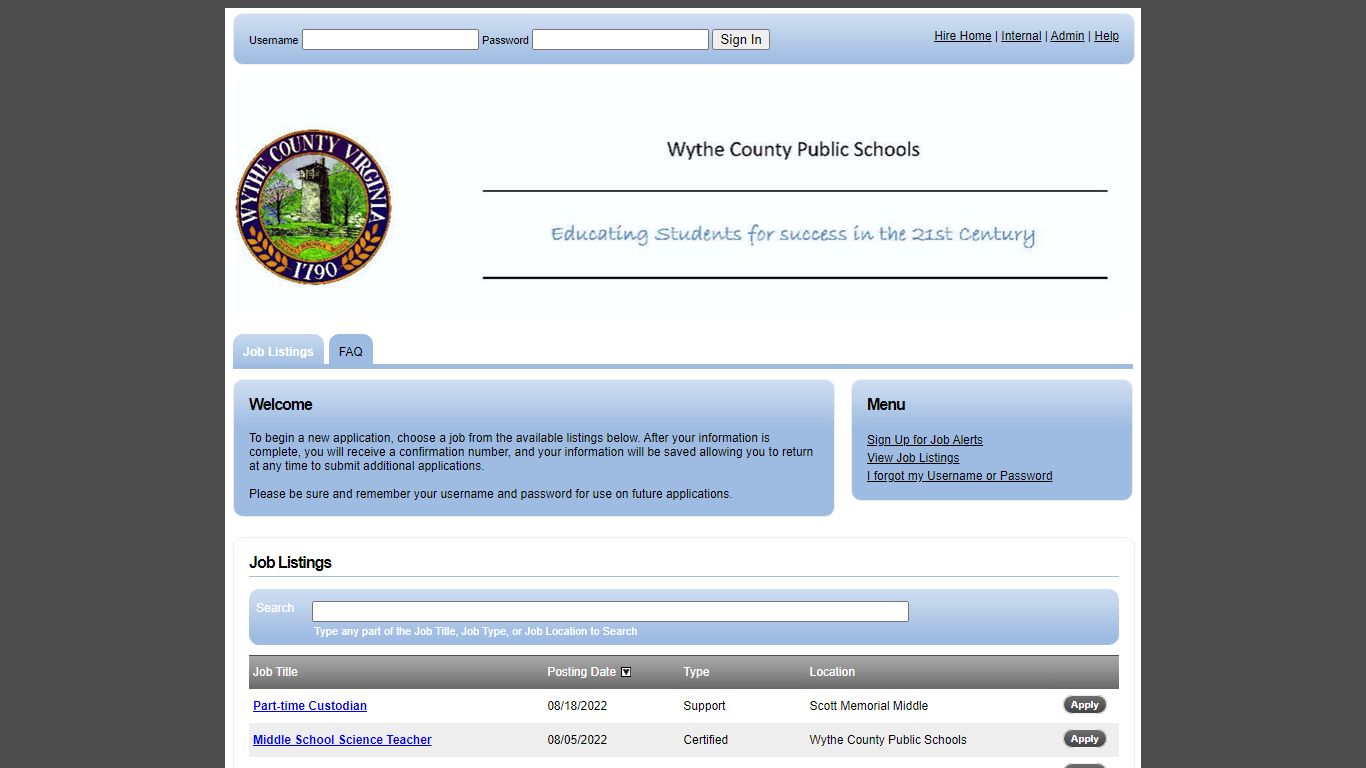Open the Part-time Custodian job listing

tap(310, 706)
